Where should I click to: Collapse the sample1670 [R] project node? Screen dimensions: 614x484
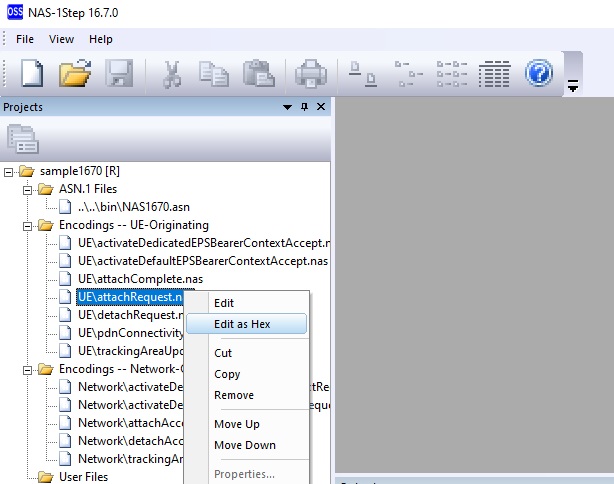pos(8,172)
